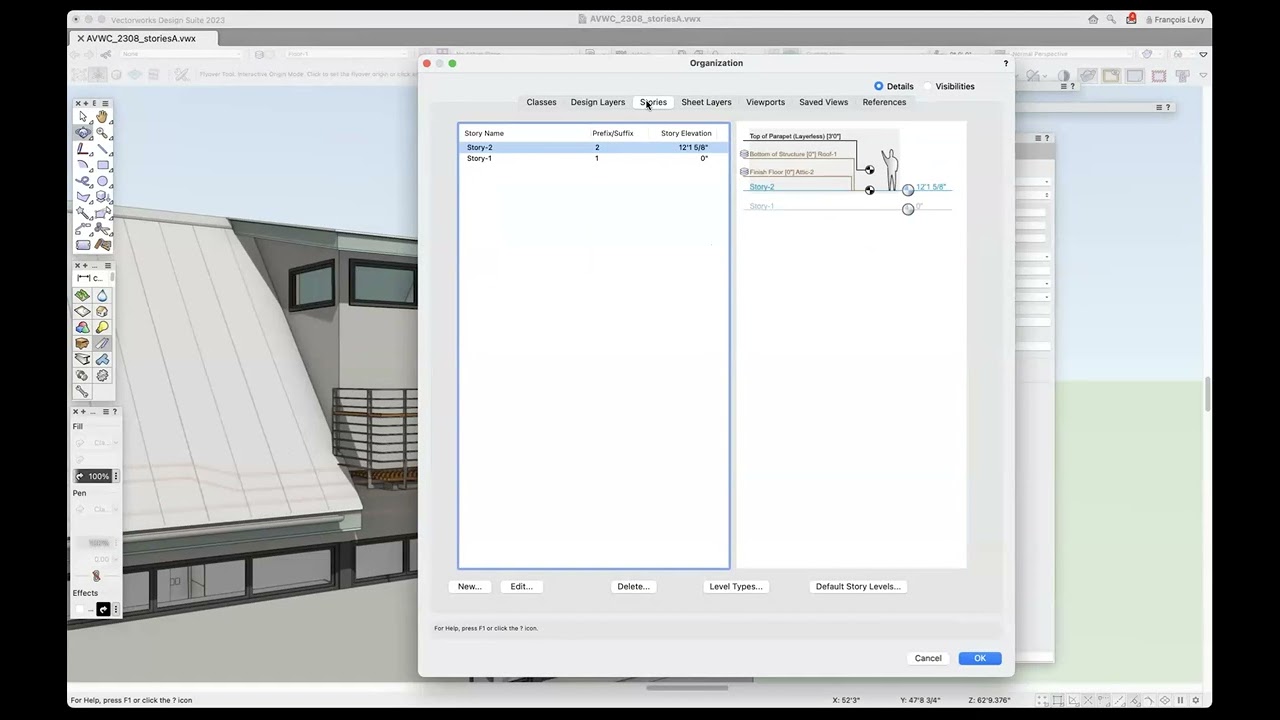Click the water drop tool set icon
The width and height of the screenshot is (1280, 720).
tap(102, 295)
